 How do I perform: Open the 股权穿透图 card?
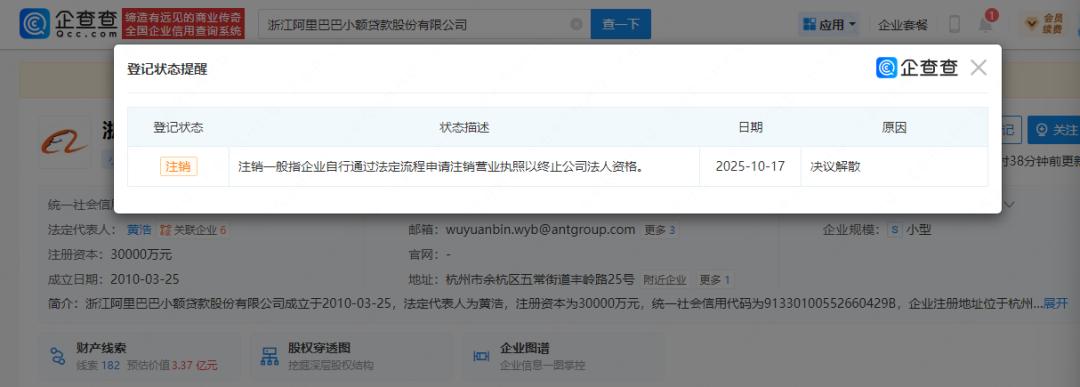(351, 356)
